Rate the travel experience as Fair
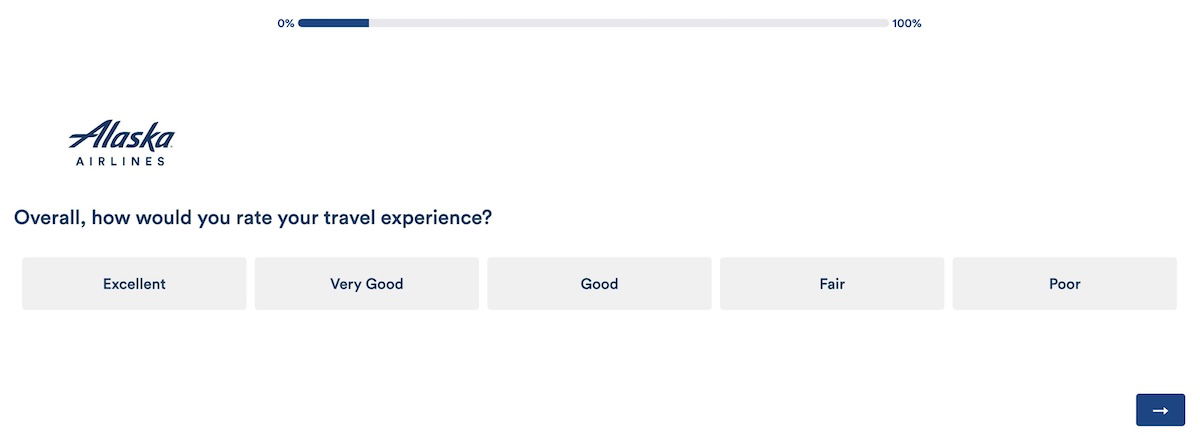Image resolution: width=1200 pixels, height=435 pixels. tap(832, 284)
